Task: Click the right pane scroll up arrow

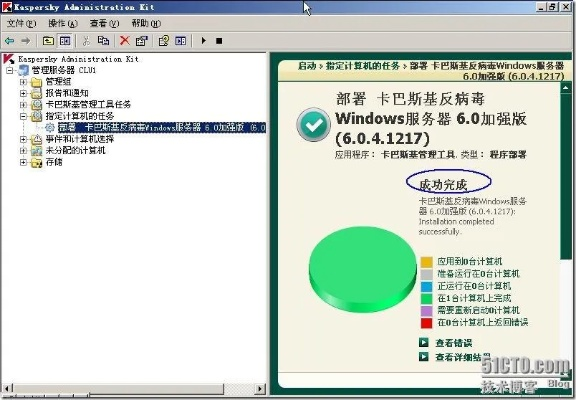Action: pyautogui.click(x=565, y=88)
